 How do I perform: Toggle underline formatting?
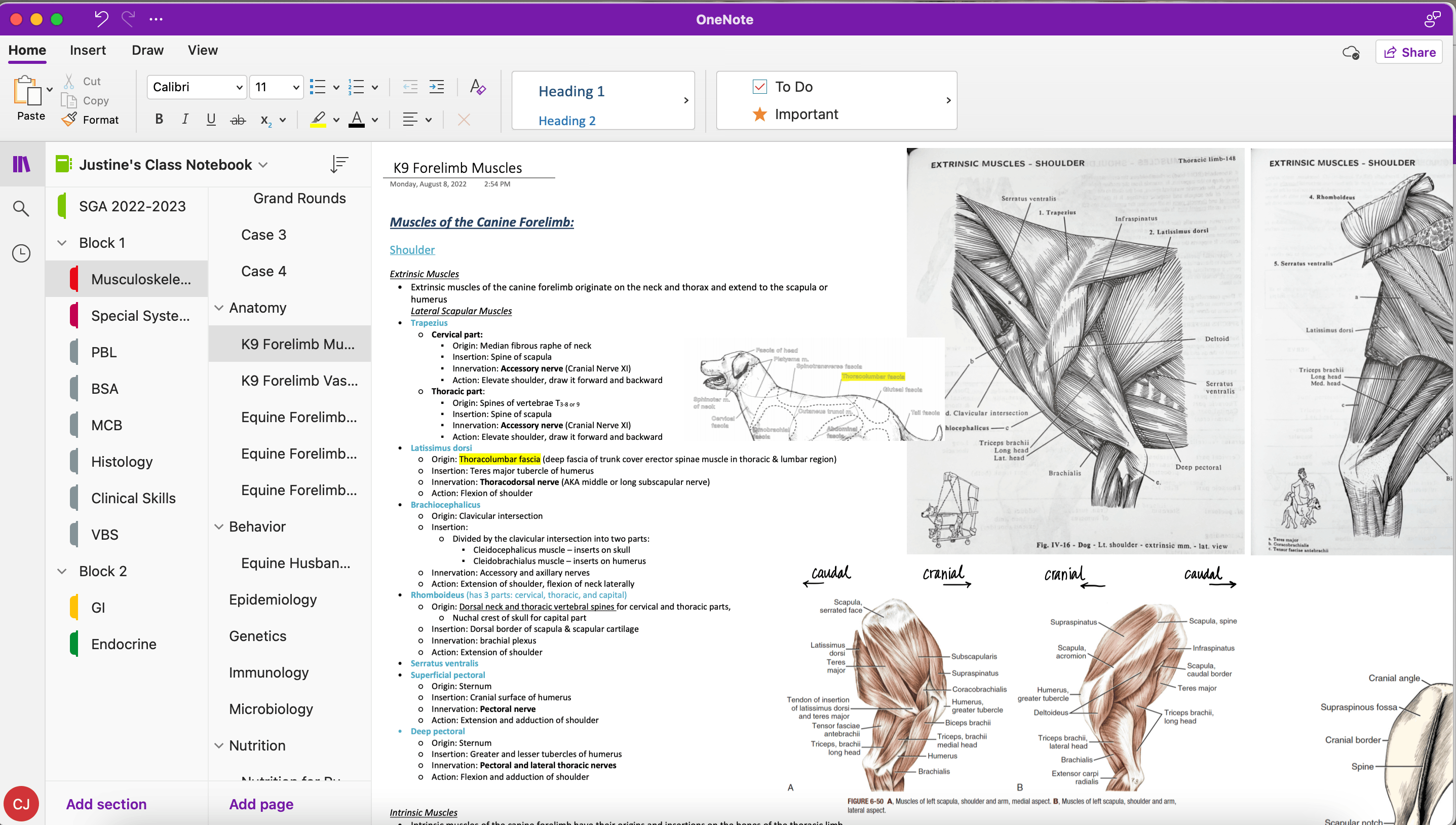pos(211,119)
